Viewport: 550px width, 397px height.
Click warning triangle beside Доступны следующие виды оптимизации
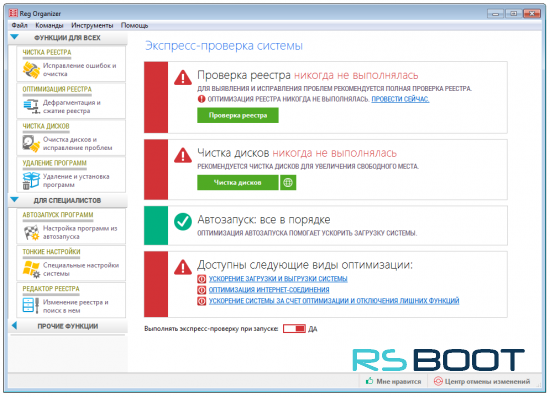(x=183, y=267)
